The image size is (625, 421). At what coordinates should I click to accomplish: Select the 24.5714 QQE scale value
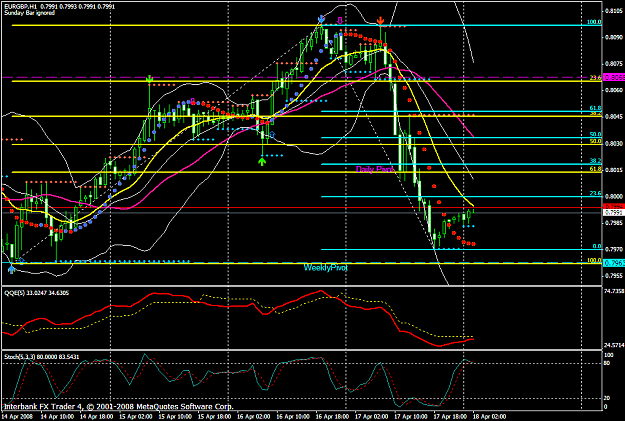pyautogui.click(x=614, y=345)
